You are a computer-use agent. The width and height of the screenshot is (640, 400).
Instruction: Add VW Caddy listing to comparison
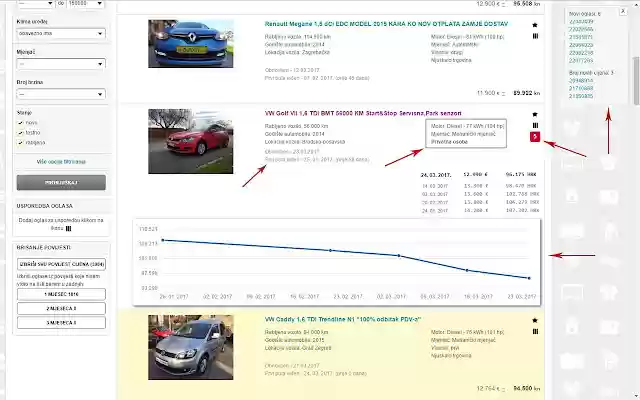(x=535, y=331)
